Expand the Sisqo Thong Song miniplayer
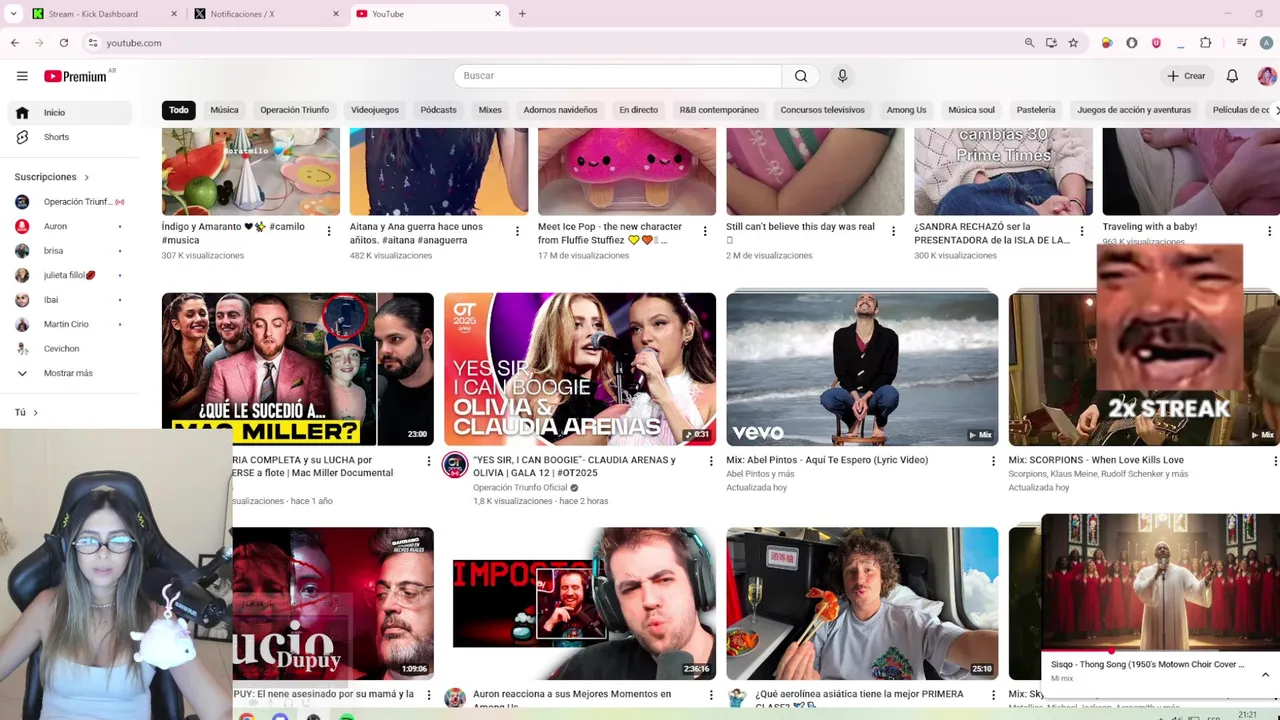 [x=1265, y=674]
